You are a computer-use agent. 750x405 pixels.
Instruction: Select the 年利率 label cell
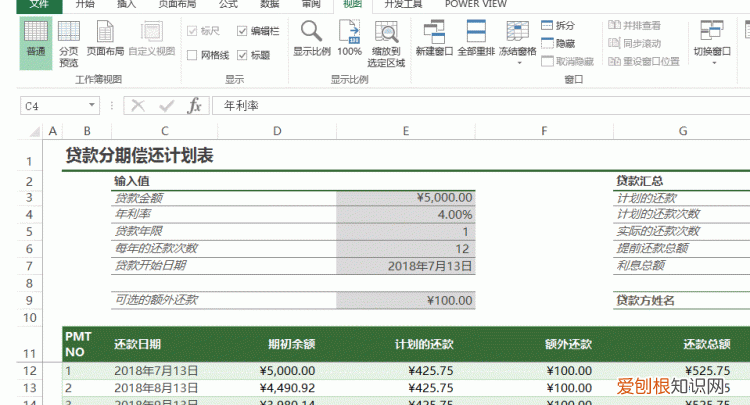point(165,215)
